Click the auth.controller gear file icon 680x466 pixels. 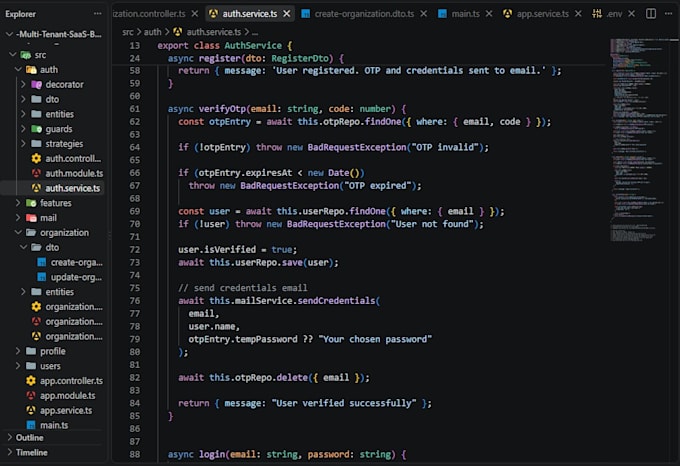point(36,158)
